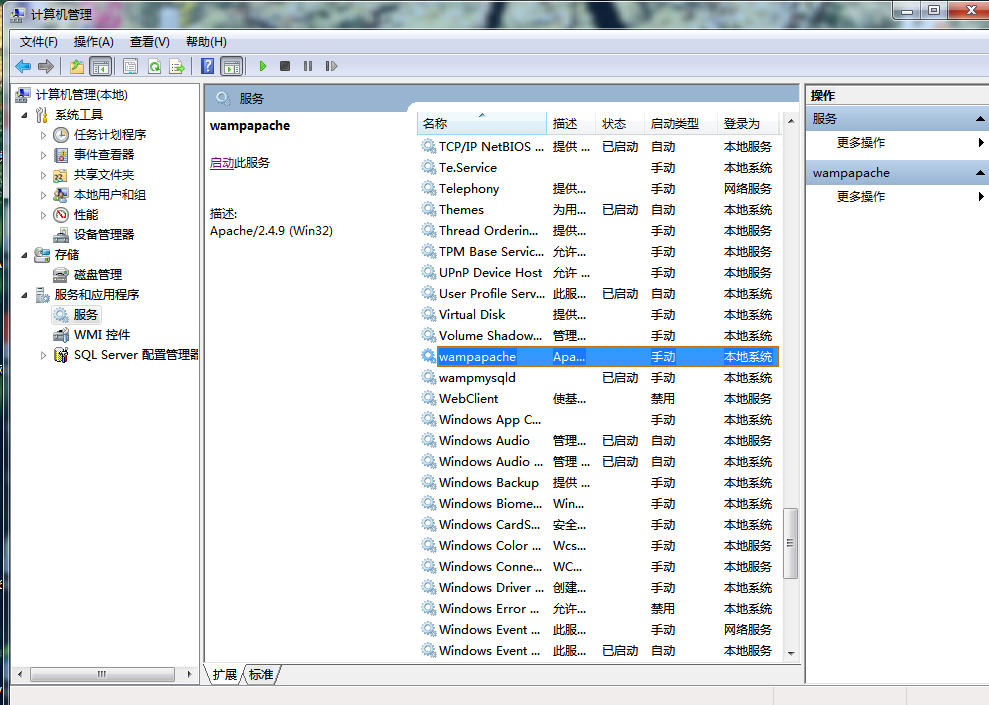Open the 文件(F) menu

click(38, 42)
